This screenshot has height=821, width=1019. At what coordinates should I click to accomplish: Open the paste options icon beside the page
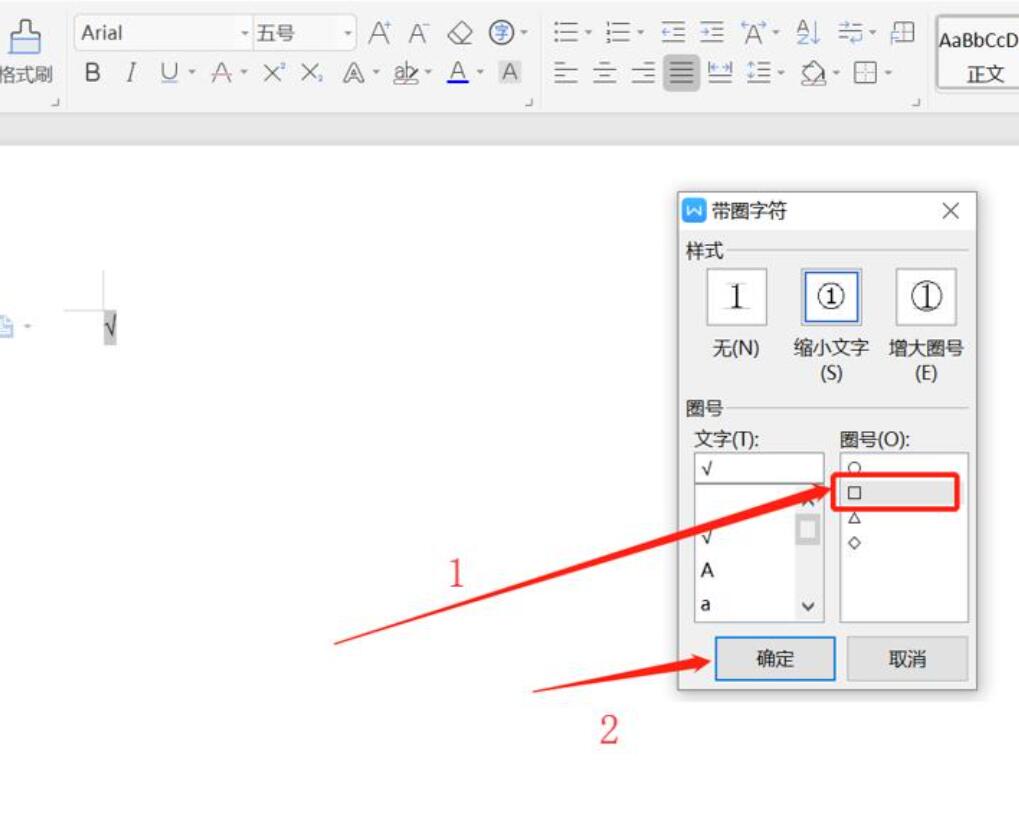pyautogui.click(x=6, y=326)
